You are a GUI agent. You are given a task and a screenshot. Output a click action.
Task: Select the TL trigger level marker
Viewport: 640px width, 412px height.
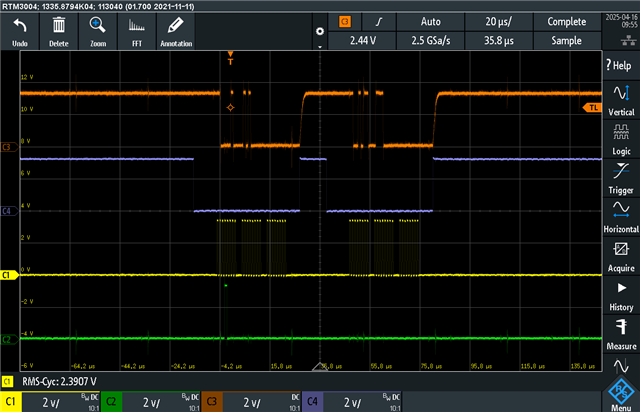tap(592, 108)
